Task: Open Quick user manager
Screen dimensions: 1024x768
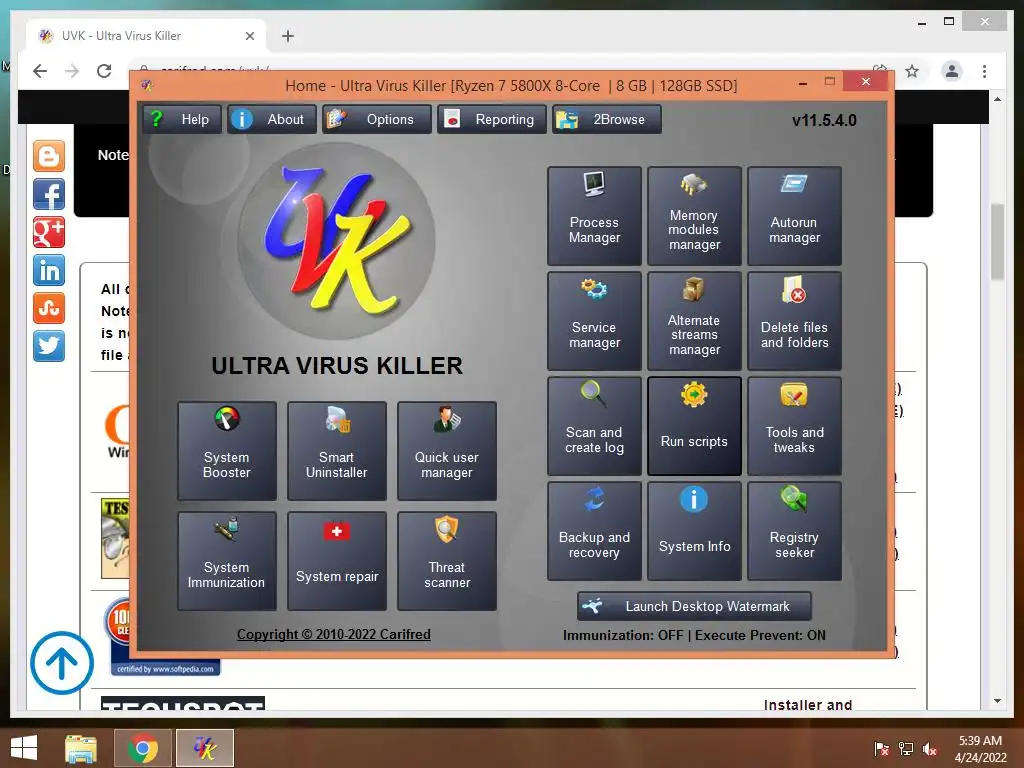Action: pos(447,451)
